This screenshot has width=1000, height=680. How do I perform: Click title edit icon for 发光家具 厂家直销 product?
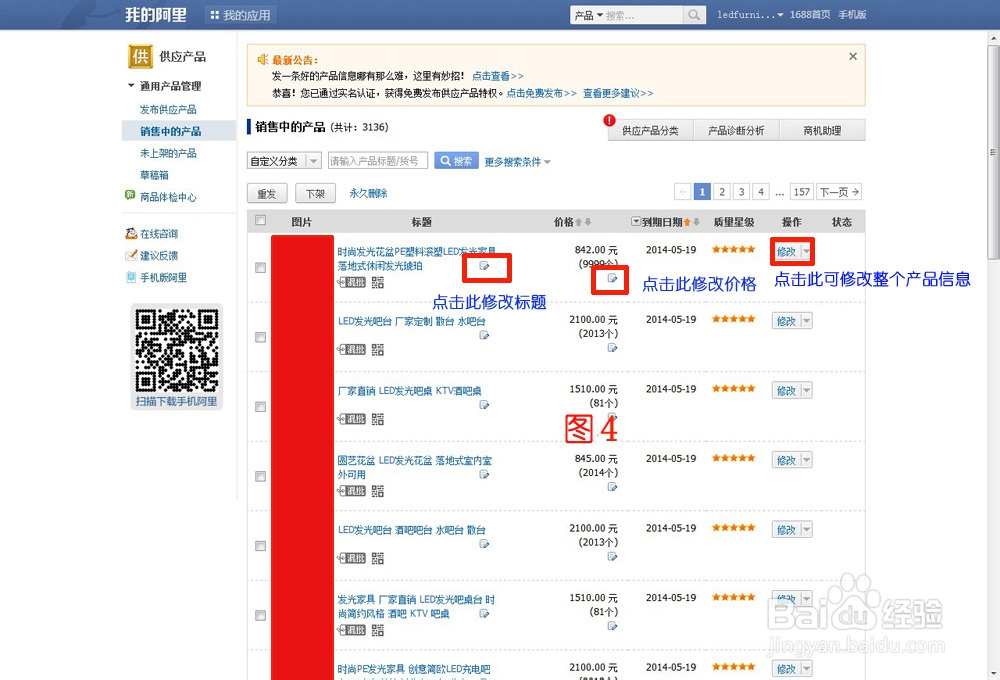point(485,613)
